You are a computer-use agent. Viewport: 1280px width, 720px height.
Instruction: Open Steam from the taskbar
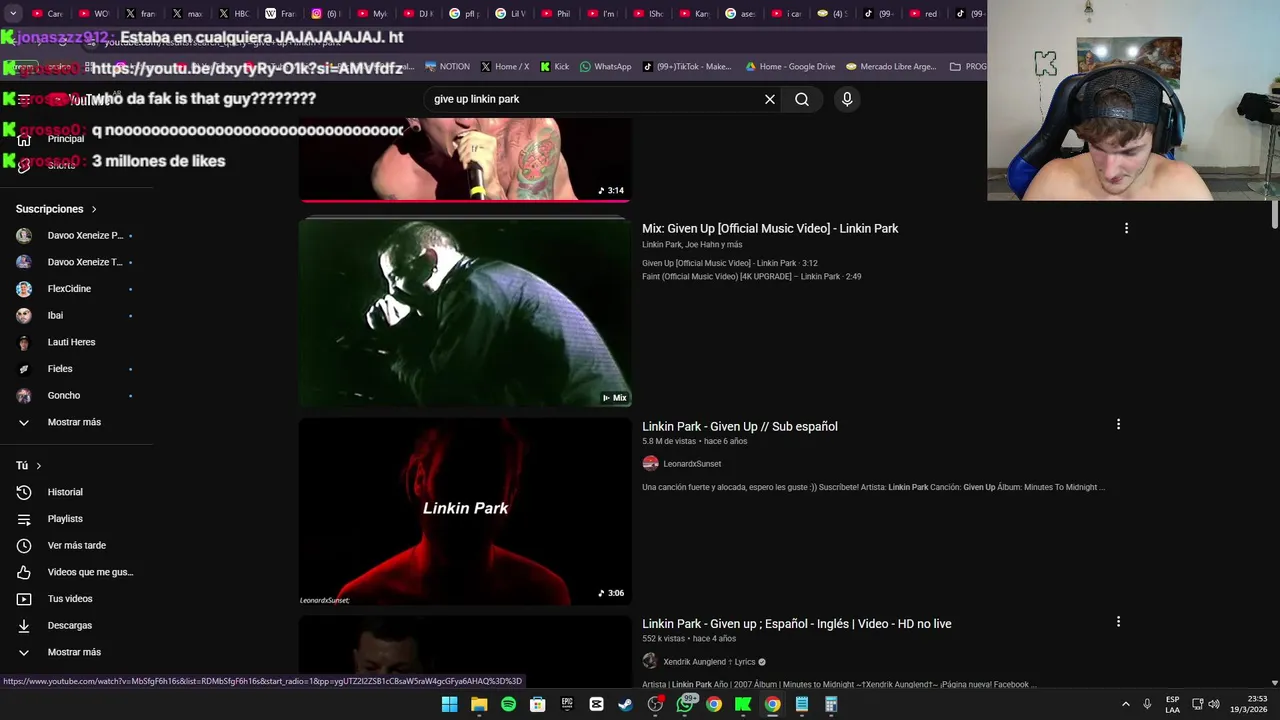pyautogui.click(x=625, y=704)
